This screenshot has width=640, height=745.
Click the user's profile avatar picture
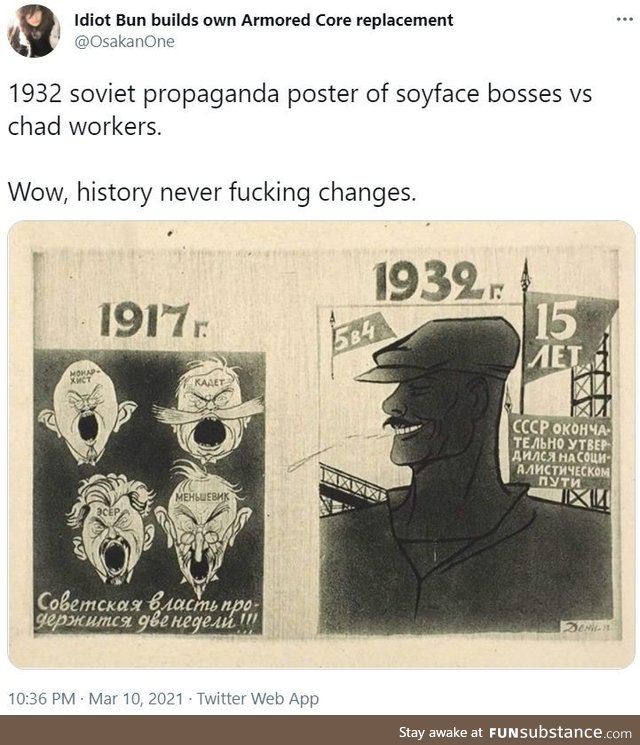tap(34, 31)
